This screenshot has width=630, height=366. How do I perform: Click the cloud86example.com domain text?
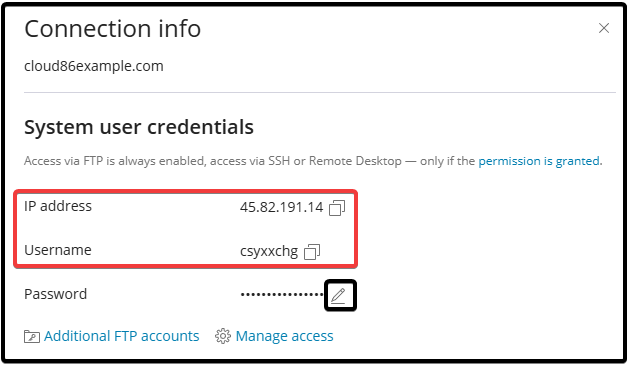click(94, 66)
